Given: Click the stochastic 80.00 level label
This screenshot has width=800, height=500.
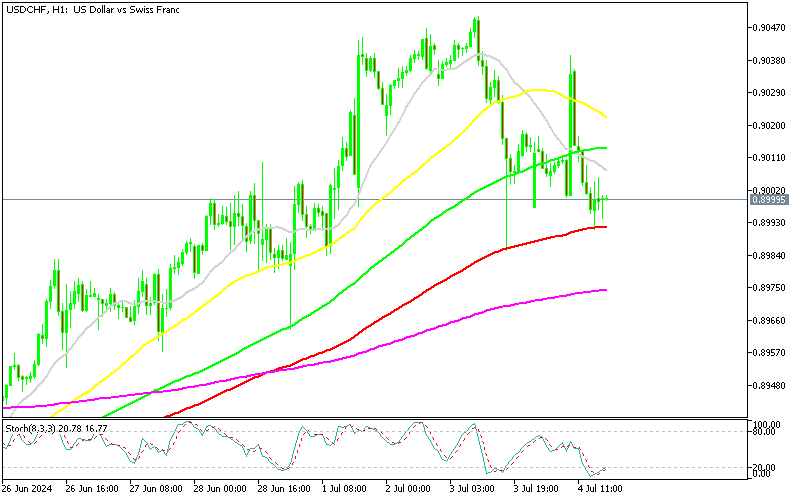Looking at the screenshot, I should pyautogui.click(x=766, y=433).
